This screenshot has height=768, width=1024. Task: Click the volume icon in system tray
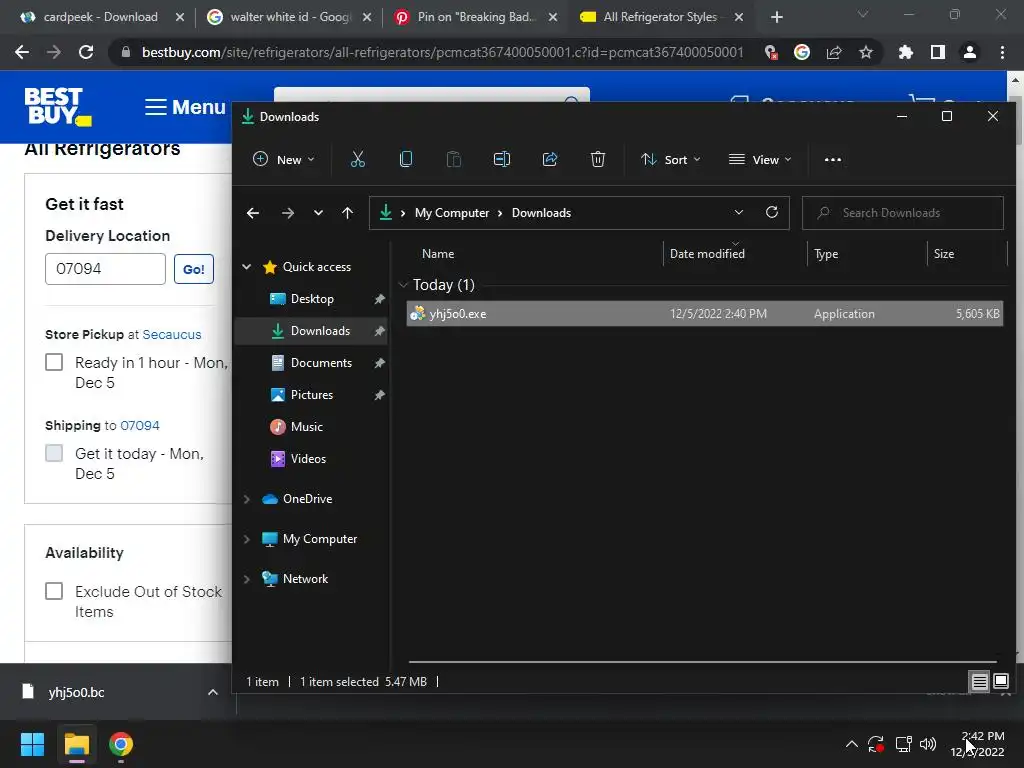pyautogui.click(x=928, y=744)
